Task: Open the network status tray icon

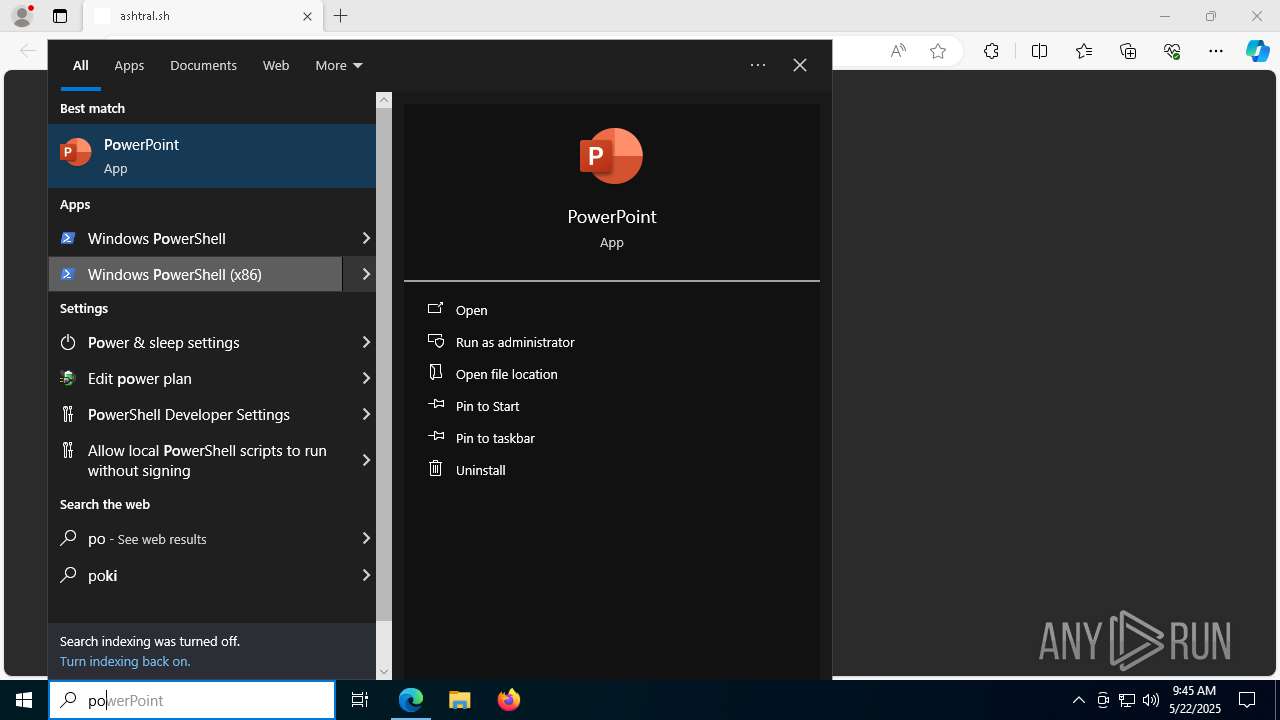Action: (x=1127, y=700)
